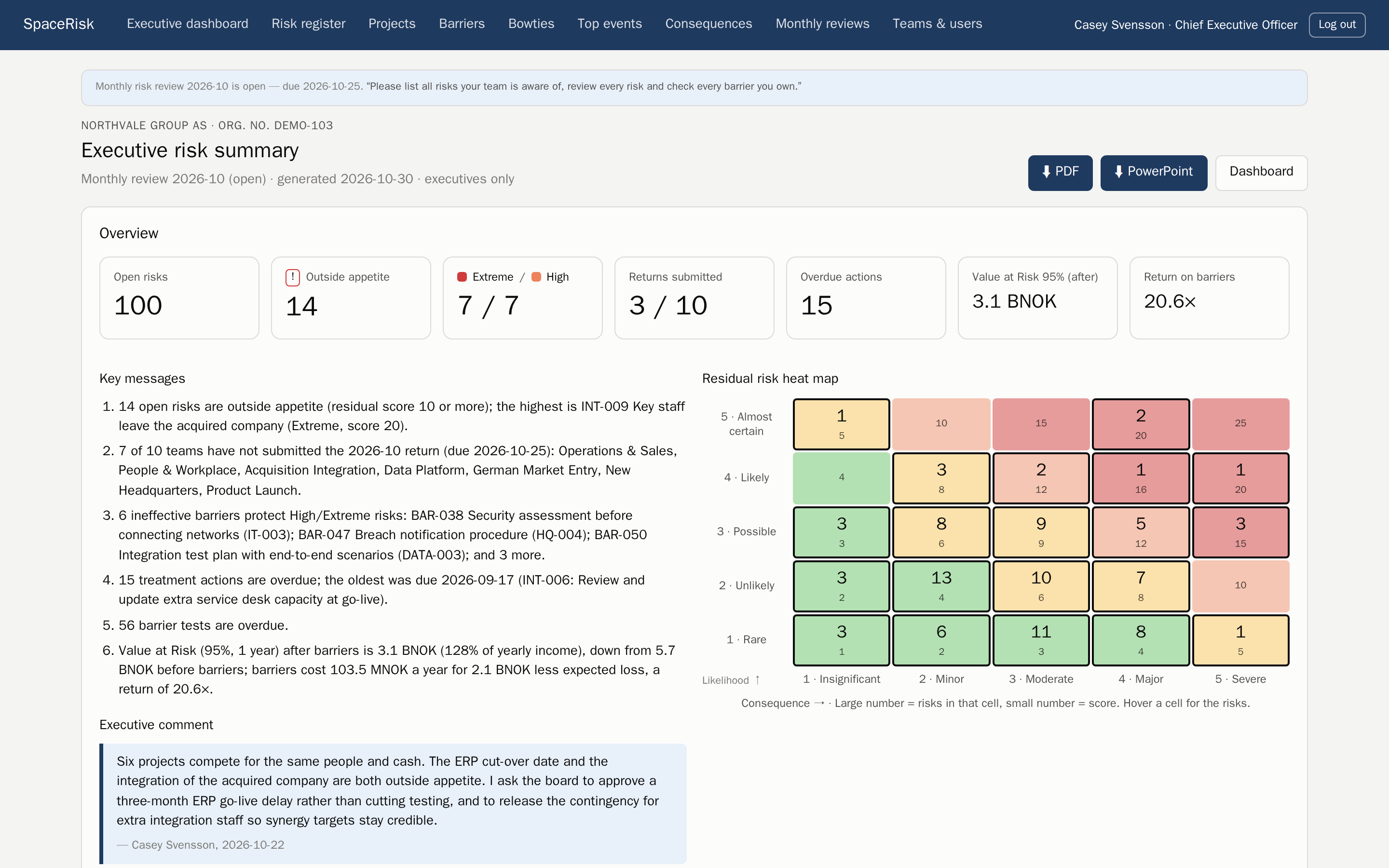The image size is (1389, 868).
Task: Select the Return on barriers 20.6× card
Action: (x=1209, y=298)
